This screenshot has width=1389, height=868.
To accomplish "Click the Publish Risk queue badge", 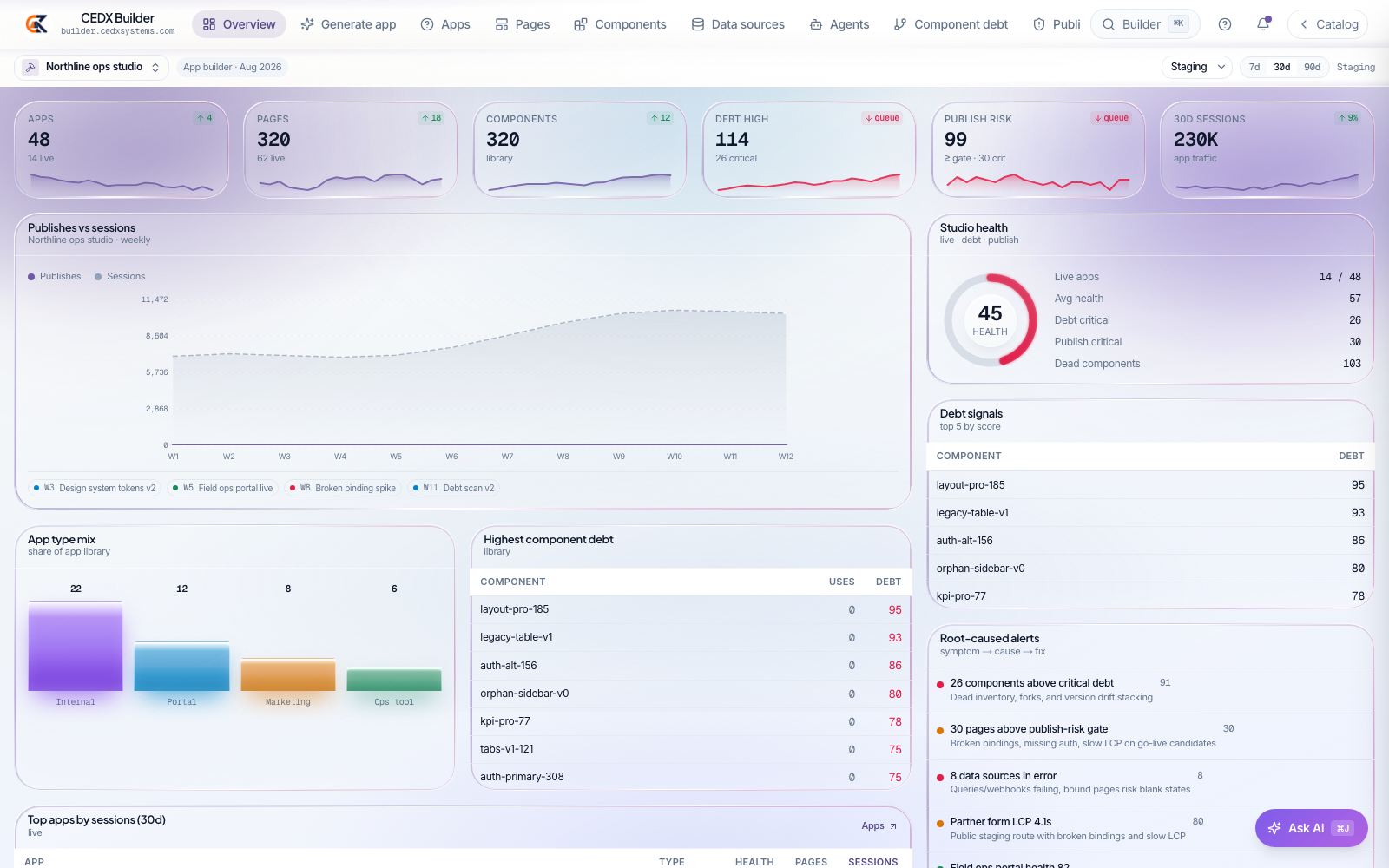I will 1111,118.
